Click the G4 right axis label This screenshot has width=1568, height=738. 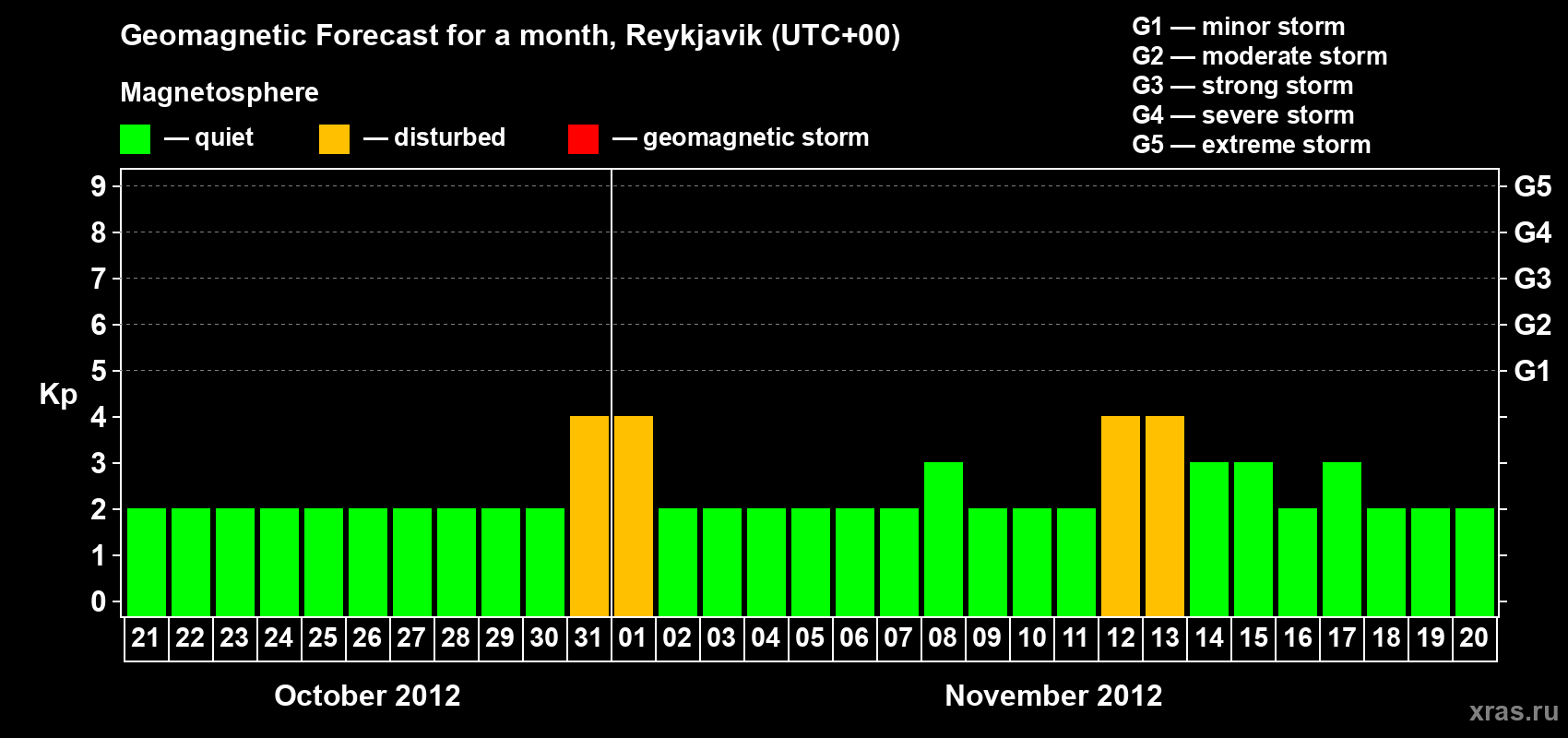pos(1532,232)
